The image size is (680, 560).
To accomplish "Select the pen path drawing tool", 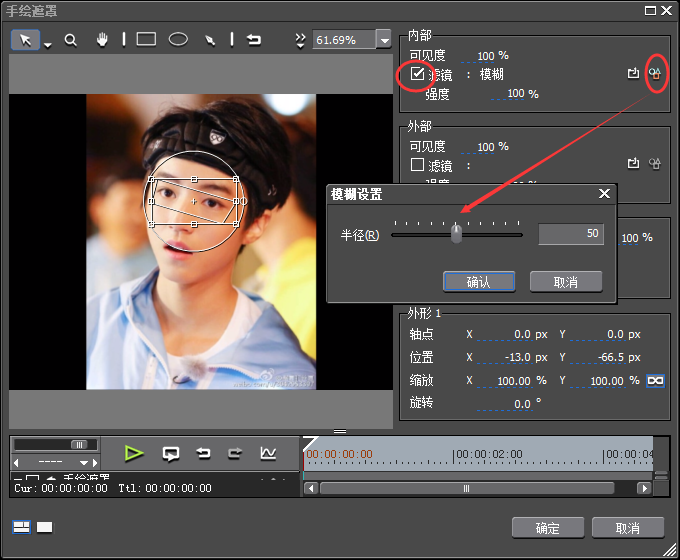I will [x=210, y=40].
